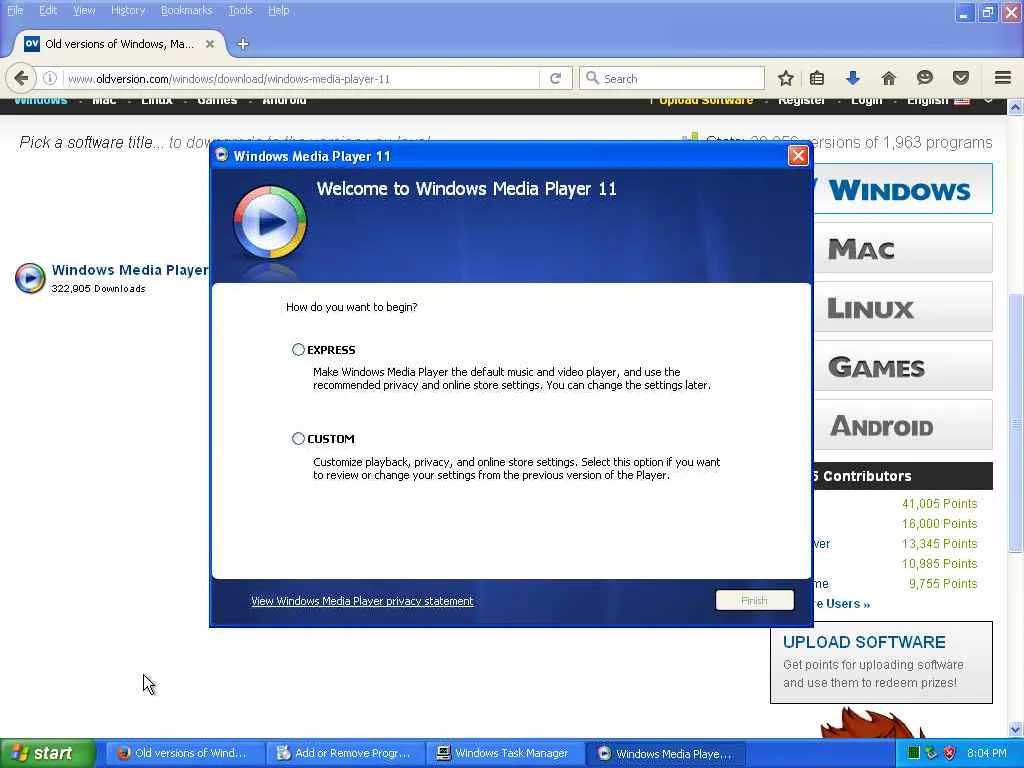Open the Help menu
Viewport: 1024px width, 768px height.
(278, 10)
